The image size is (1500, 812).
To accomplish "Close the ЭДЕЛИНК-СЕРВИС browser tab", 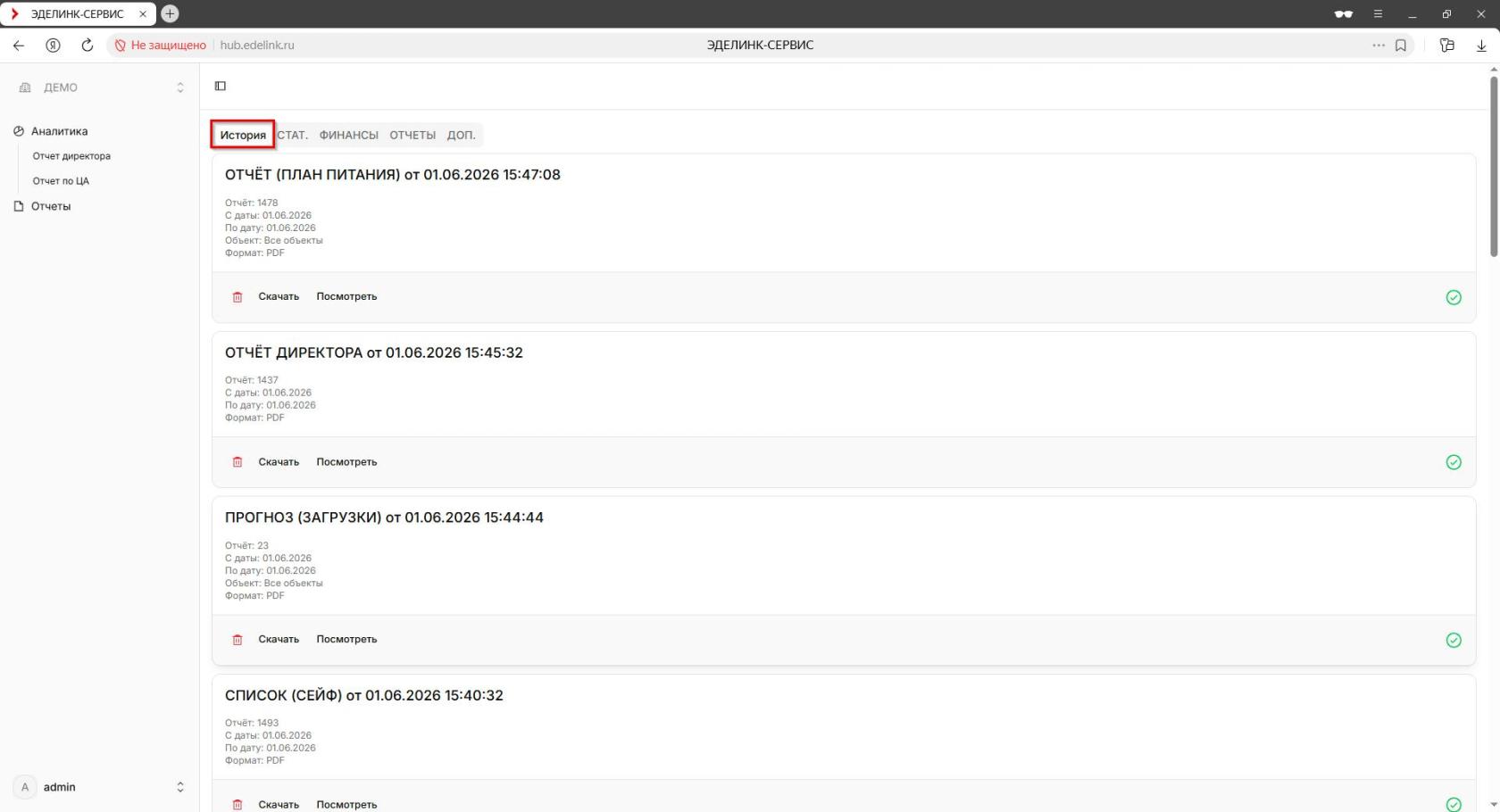I will (x=143, y=13).
